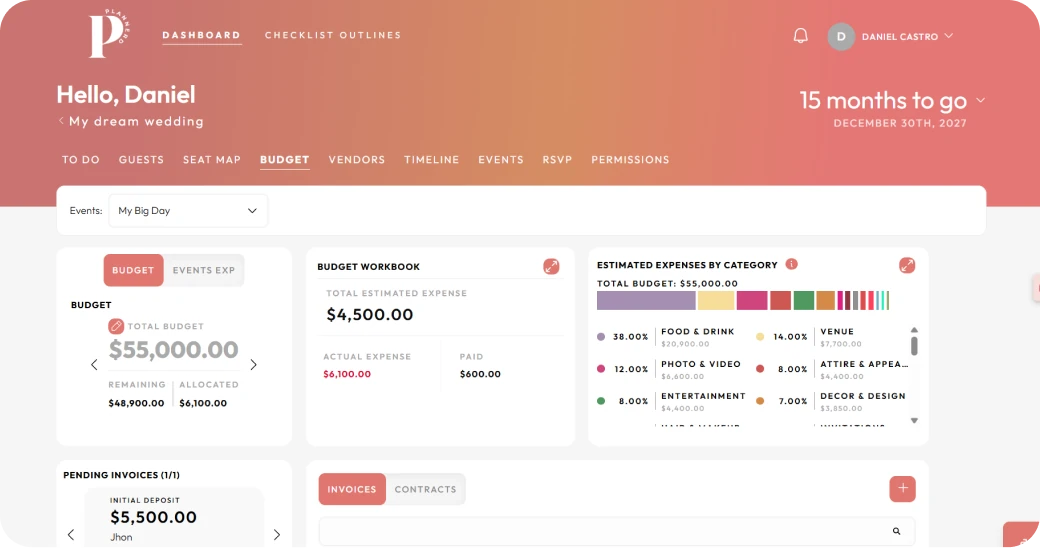Click the $4,500.00 total estimated expense
1040x548 pixels.
coord(369,314)
